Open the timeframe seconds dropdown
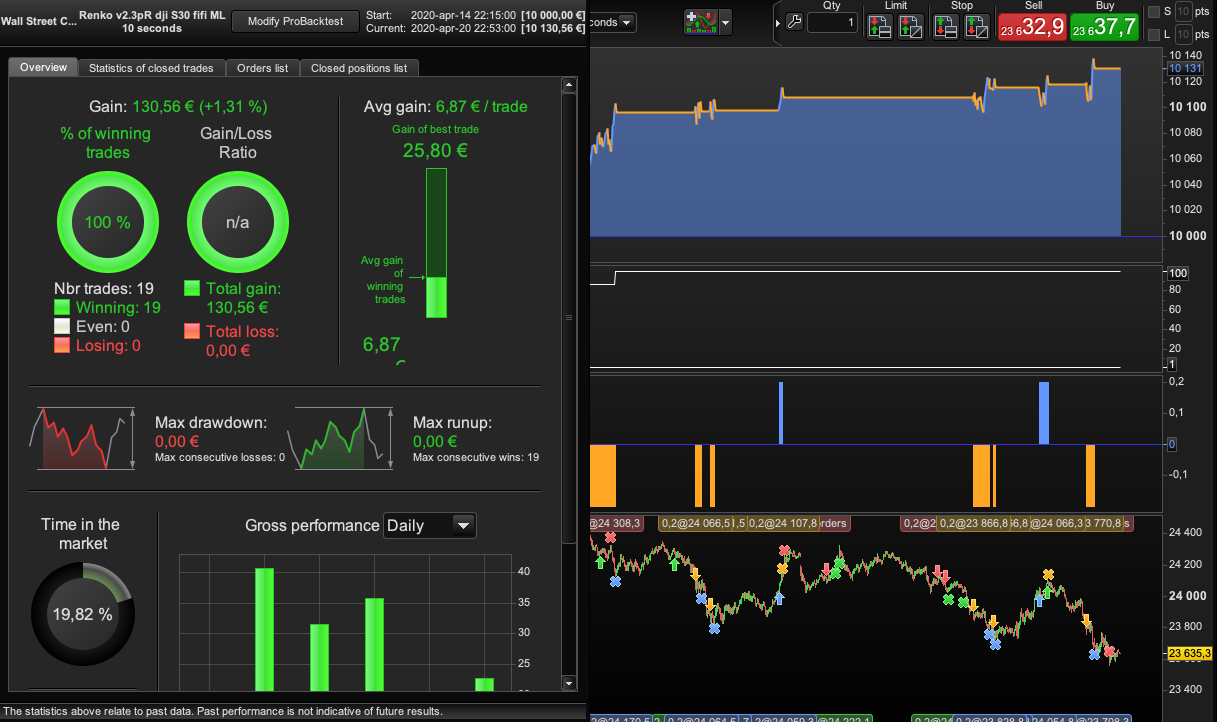The height and width of the screenshot is (722, 1217). 612,22
